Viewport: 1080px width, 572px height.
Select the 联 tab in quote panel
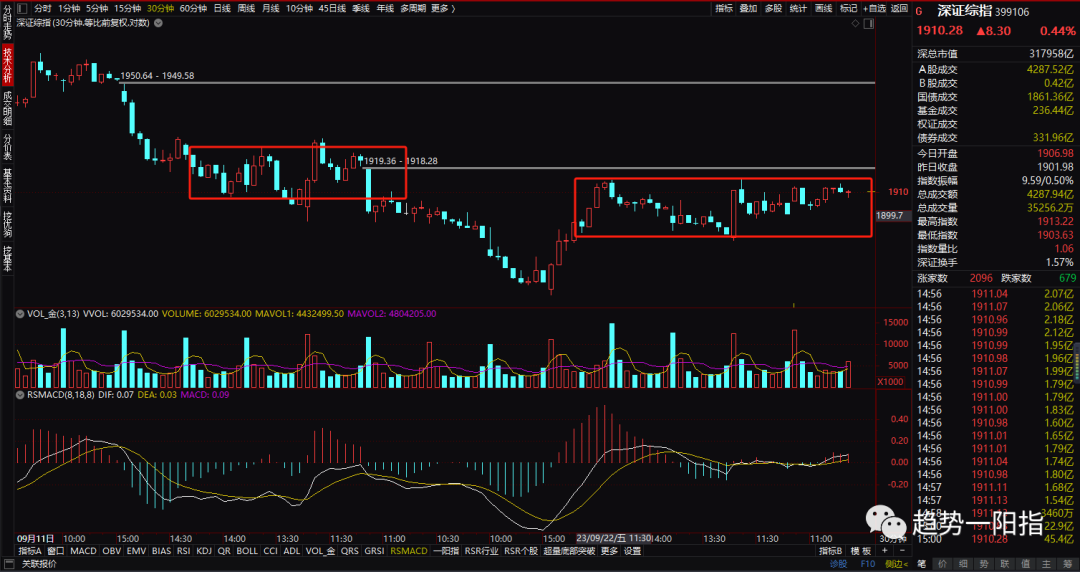coord(1004,564)
